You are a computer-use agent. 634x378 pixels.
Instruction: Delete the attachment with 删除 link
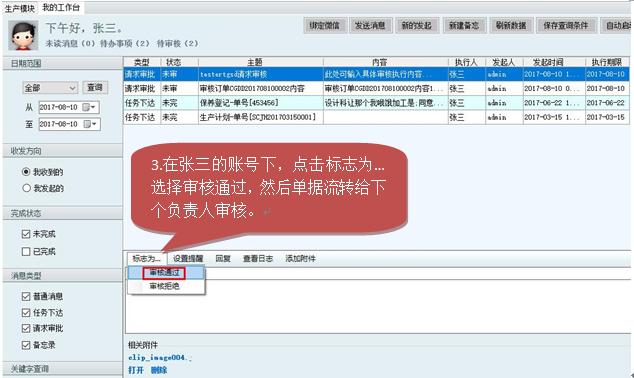pyautogui.click(x=159, y=370)
